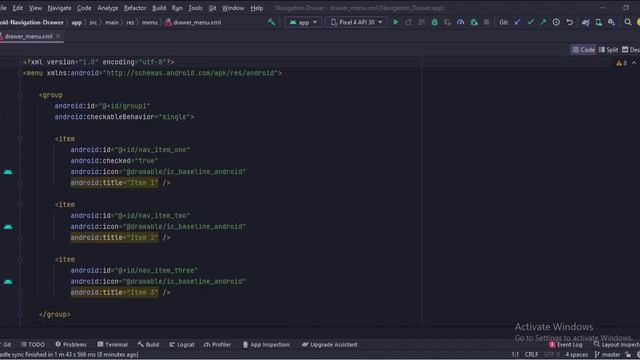Open the Pixel 4 API 30 device dropdown

pos(356,22)
